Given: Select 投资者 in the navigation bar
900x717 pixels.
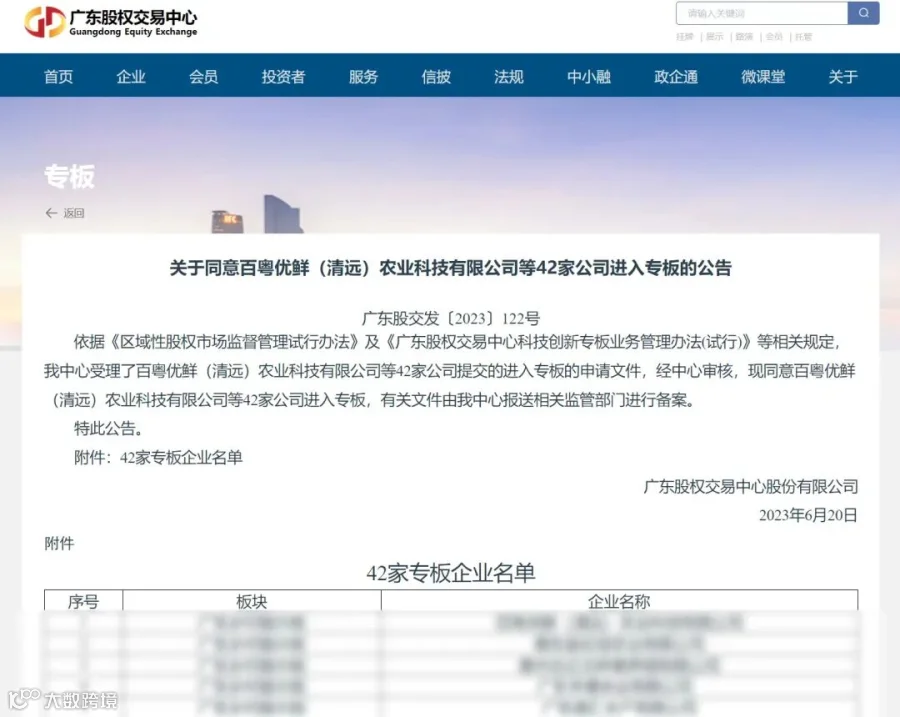Looking at the screenshot, I should click(x=284, y=76).
